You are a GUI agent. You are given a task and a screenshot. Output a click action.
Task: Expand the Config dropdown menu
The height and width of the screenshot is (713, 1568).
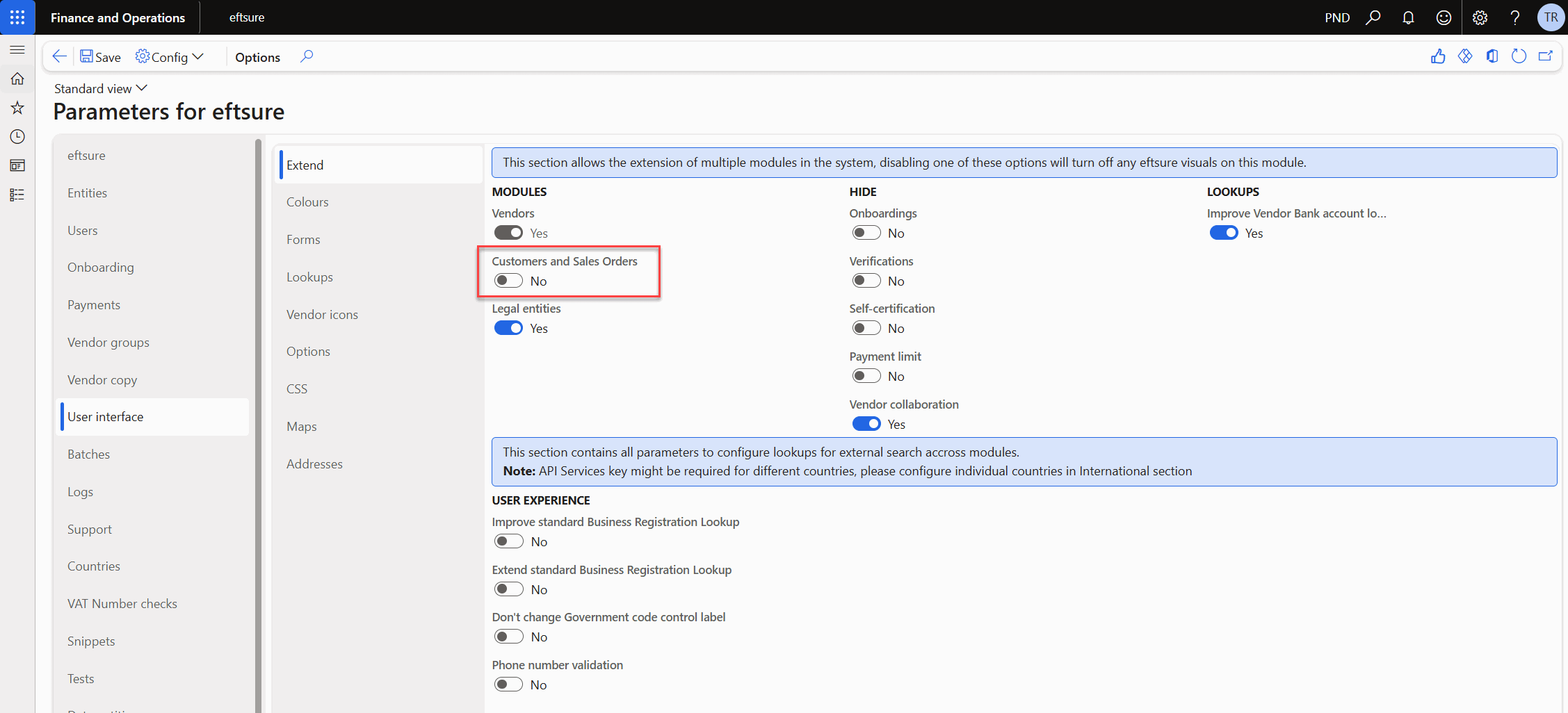coord(170,57)
